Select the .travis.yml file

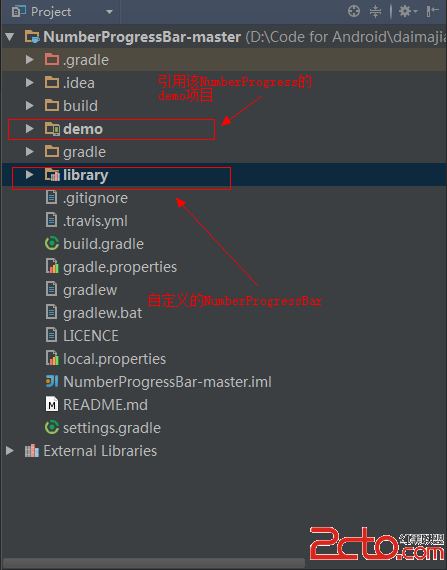[95, 221]
